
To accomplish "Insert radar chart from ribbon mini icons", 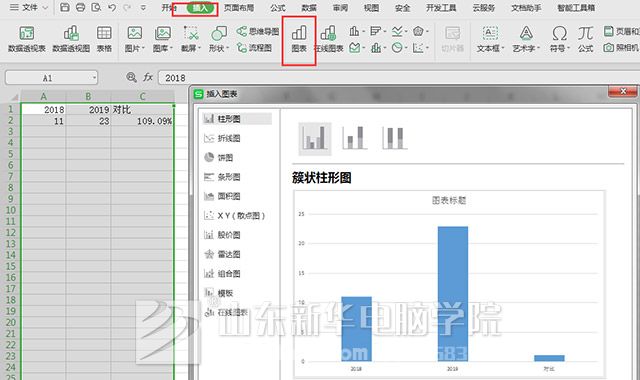I will [418, 31].
